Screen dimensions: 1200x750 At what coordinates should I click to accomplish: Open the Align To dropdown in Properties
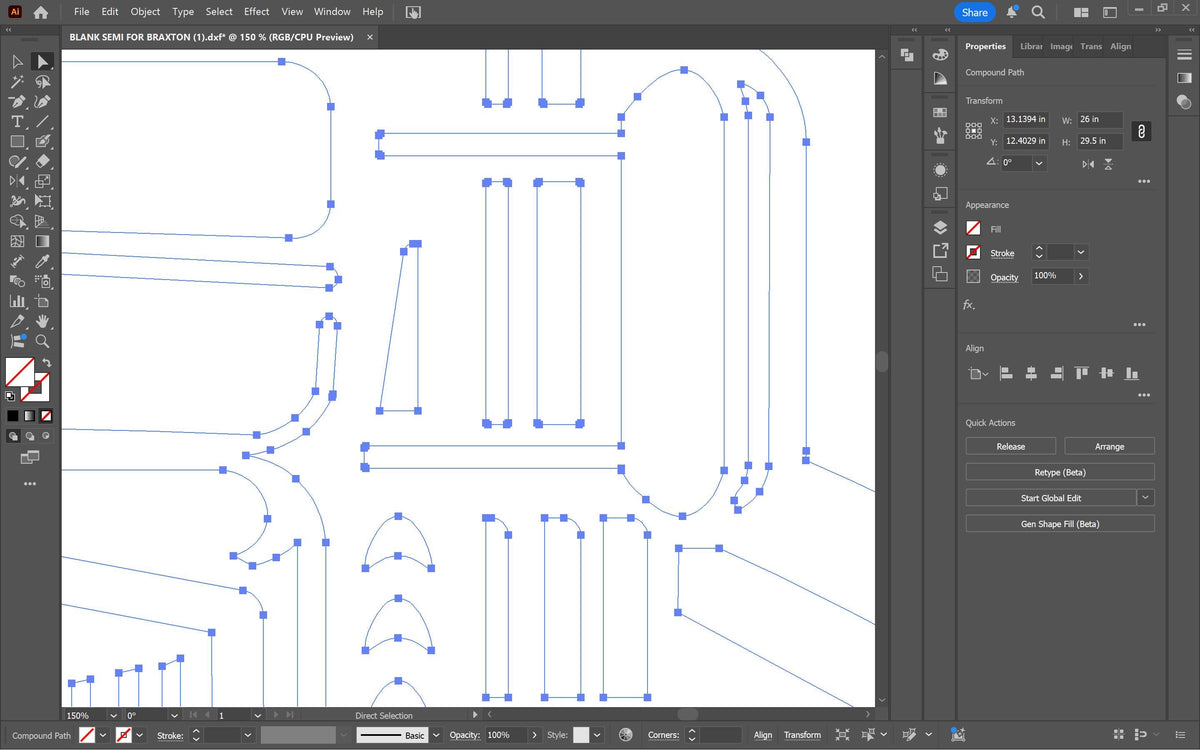point(977,374)
